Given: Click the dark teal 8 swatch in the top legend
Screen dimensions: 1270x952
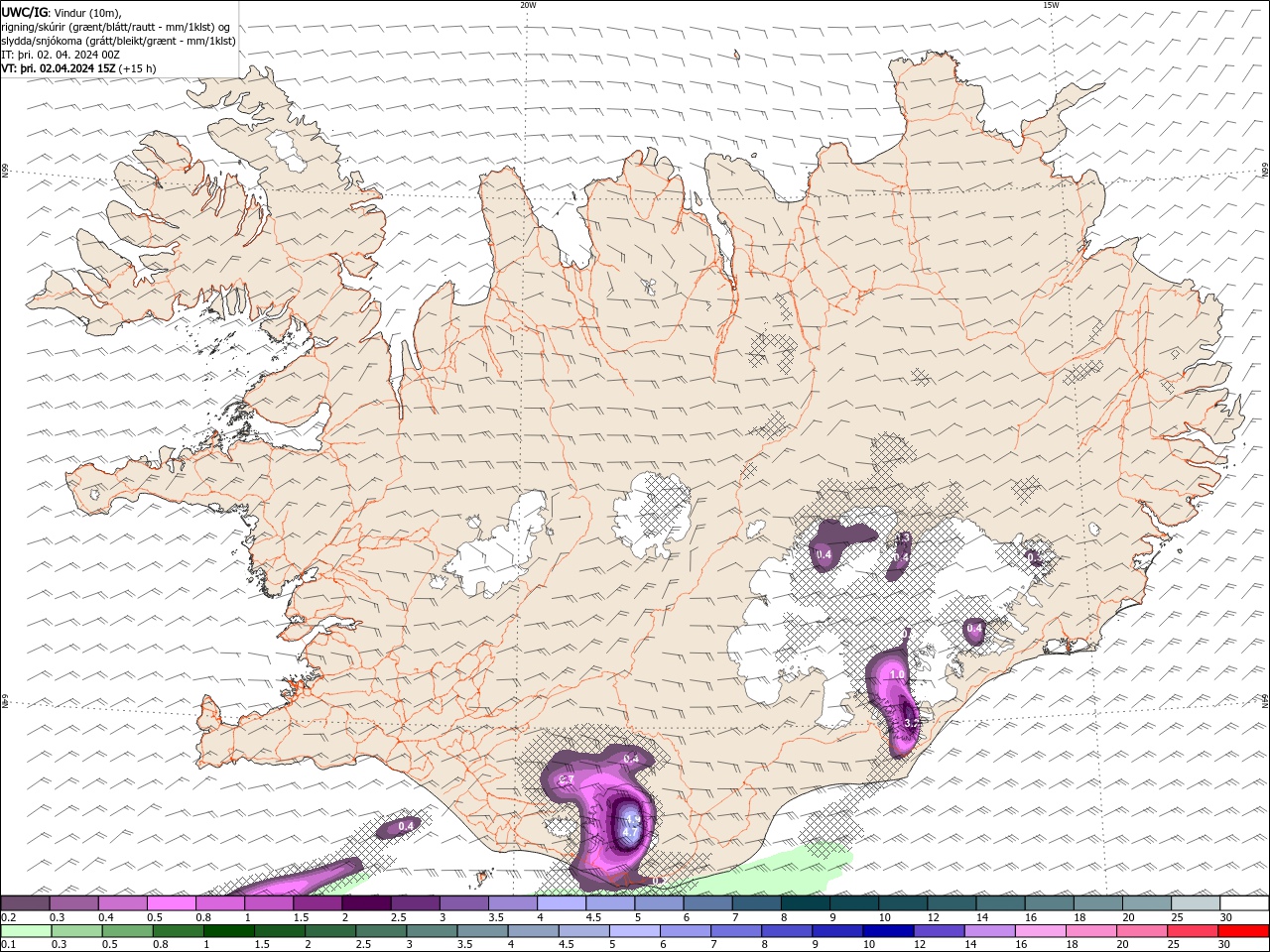Looking at the screenshot, I should [x=805, y=903].
